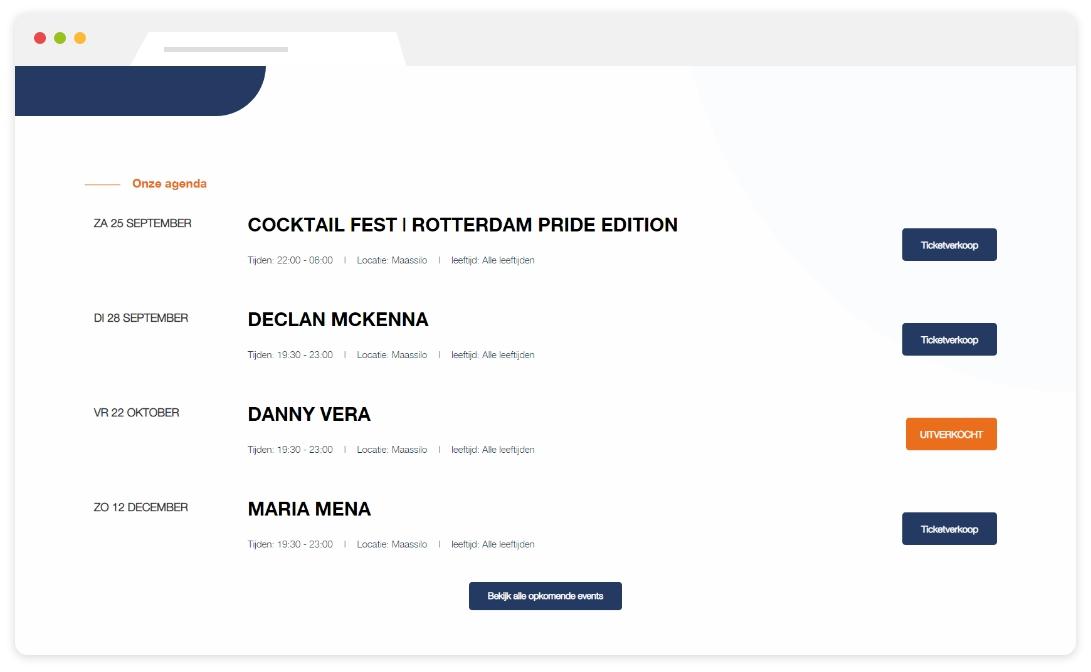
Task: Open the Declan McKenna event title
Action: (338, 320)
